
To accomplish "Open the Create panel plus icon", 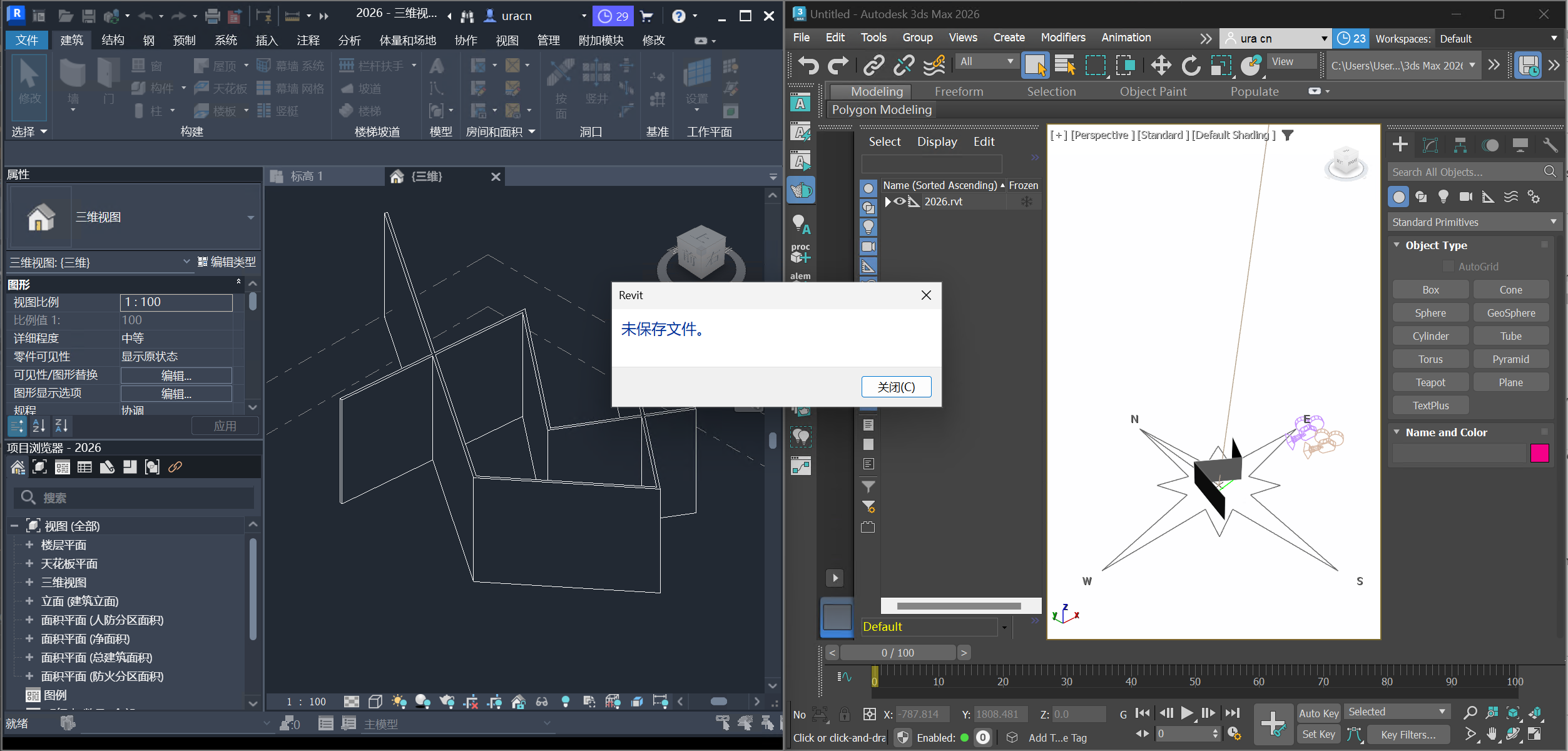I will [1400, 145].
